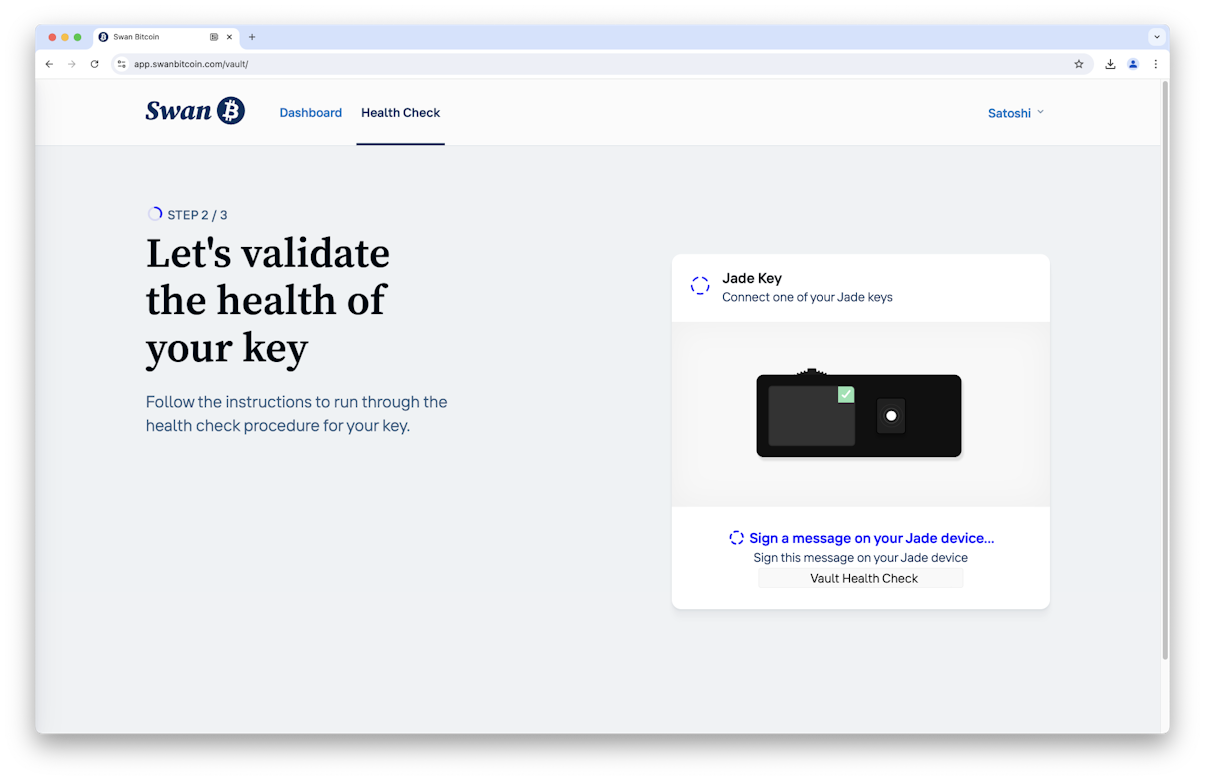Click the tab search chevron button

[x=1157, y=37]
